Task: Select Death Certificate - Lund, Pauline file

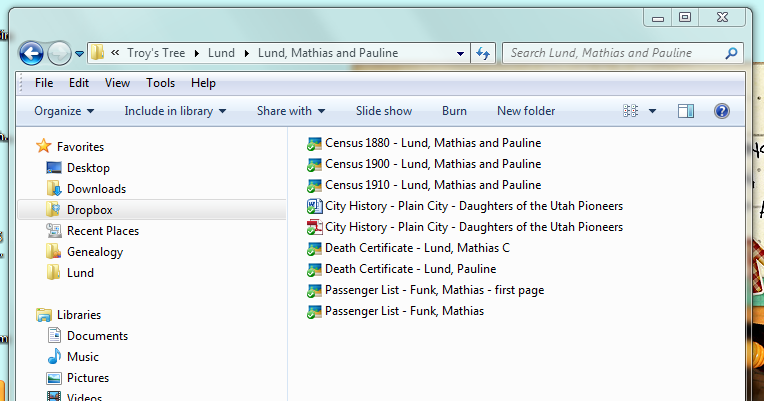Action: click(410, 269)
